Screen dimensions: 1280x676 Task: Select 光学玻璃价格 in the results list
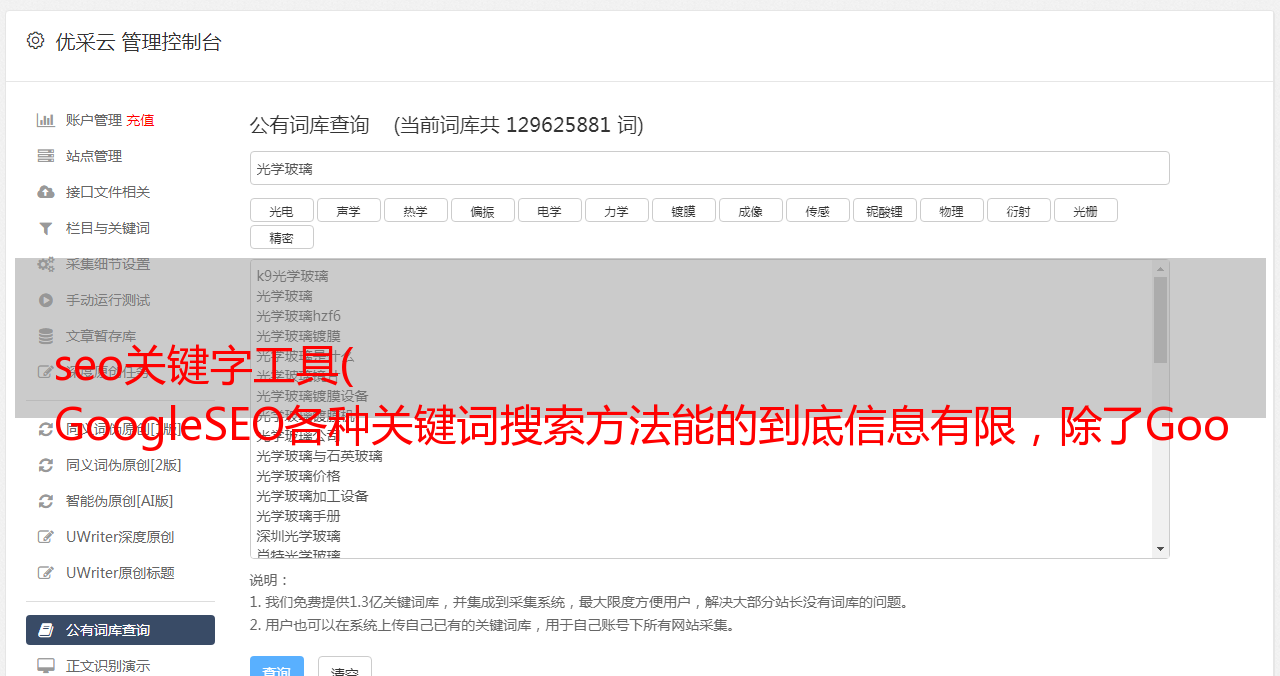(x=298, y=476)
